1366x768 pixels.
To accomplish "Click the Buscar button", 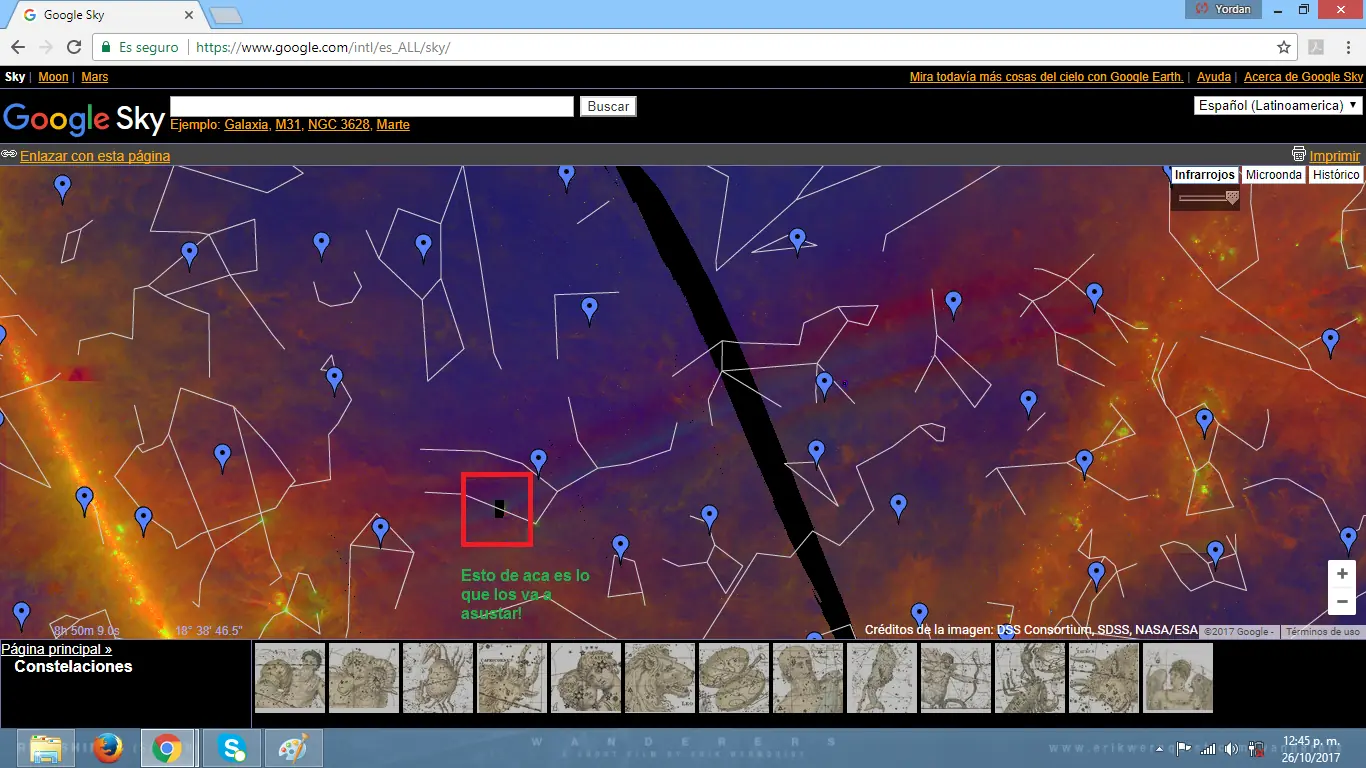I will [608, 106].
